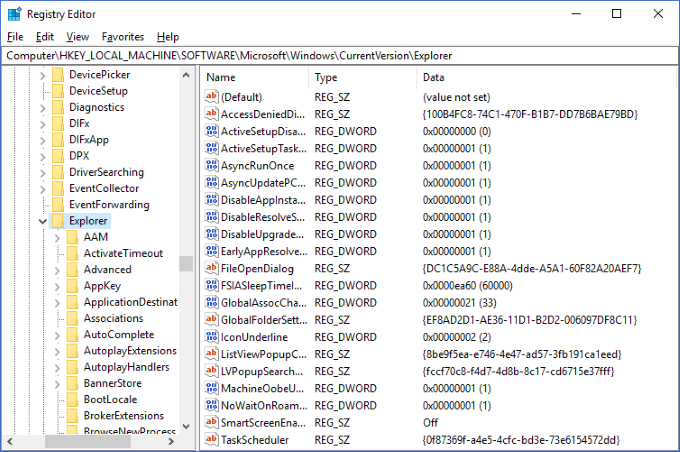The image size is (680, 452).
Task: Expand the DevicePicker key
Action: pos(42,75)
